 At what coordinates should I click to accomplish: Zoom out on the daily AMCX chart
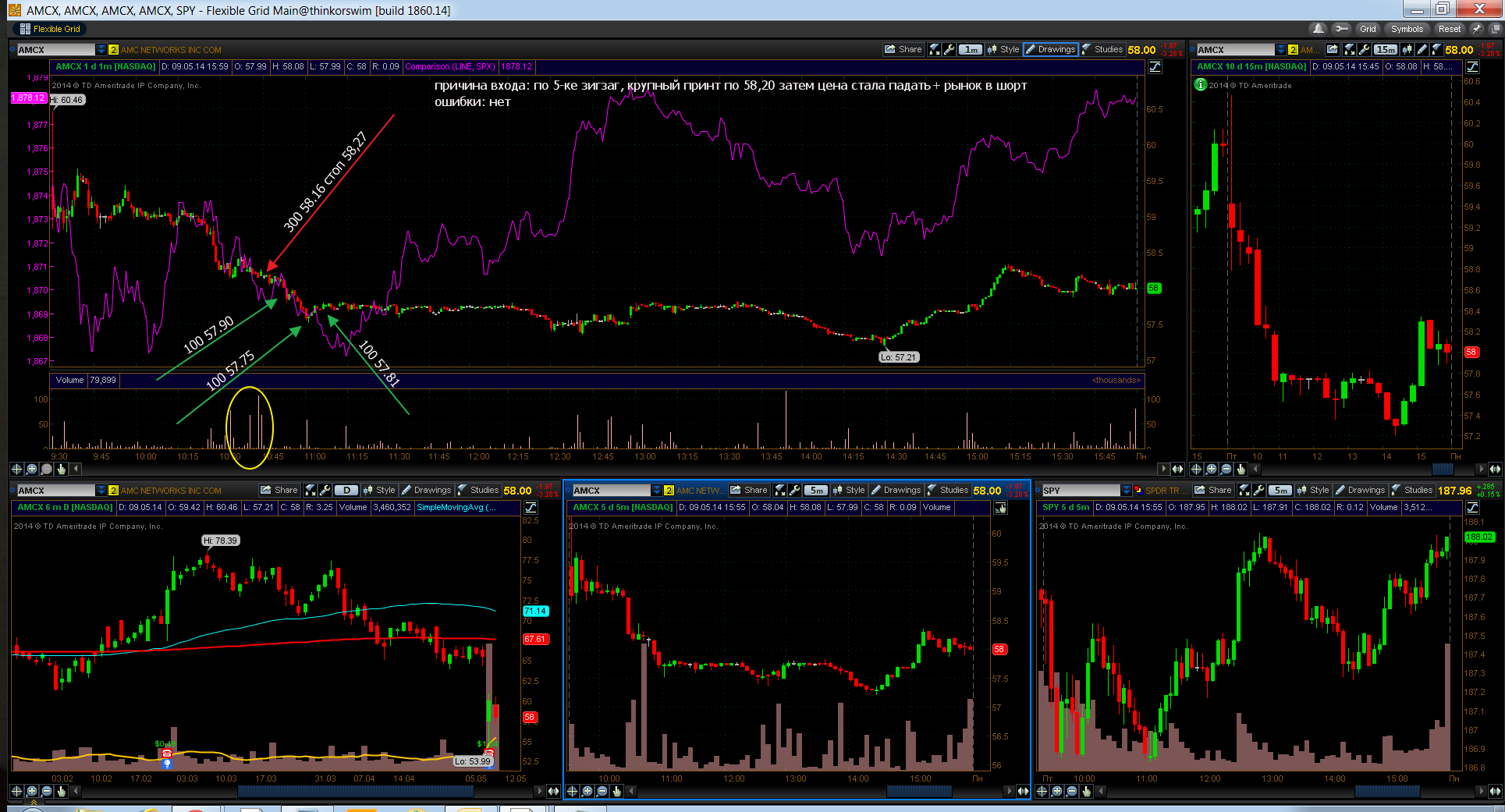(x=46, y=791)
